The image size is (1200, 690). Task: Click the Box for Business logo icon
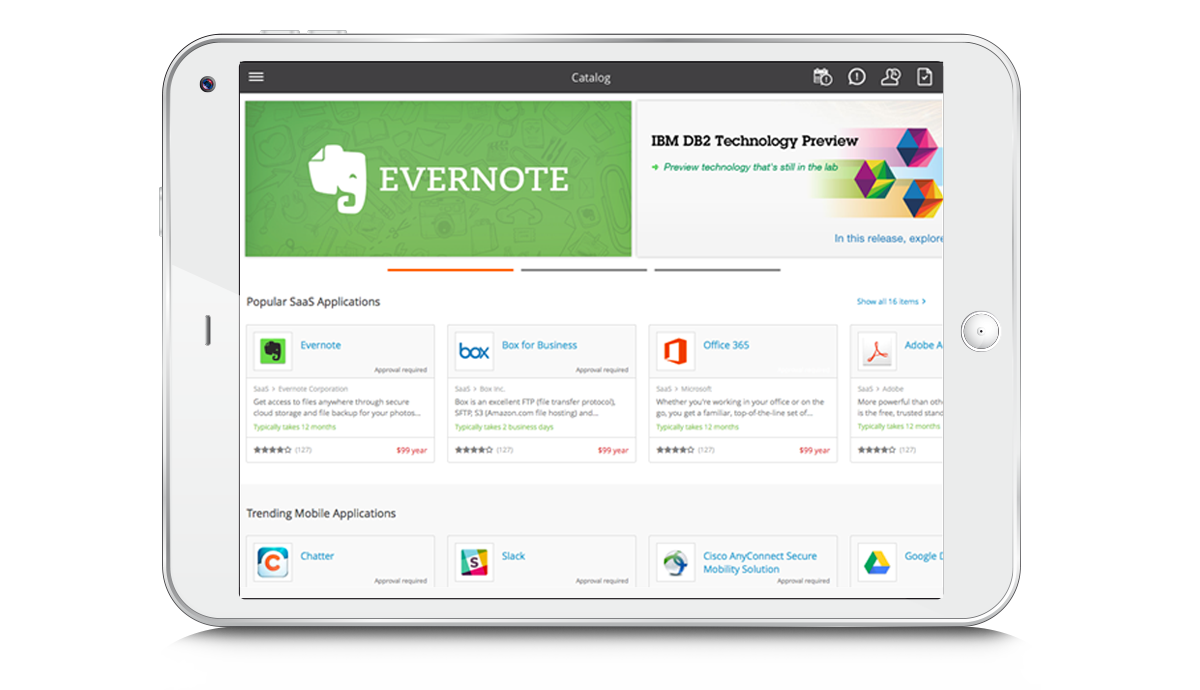pyautogui.click(x=474, y=351)
